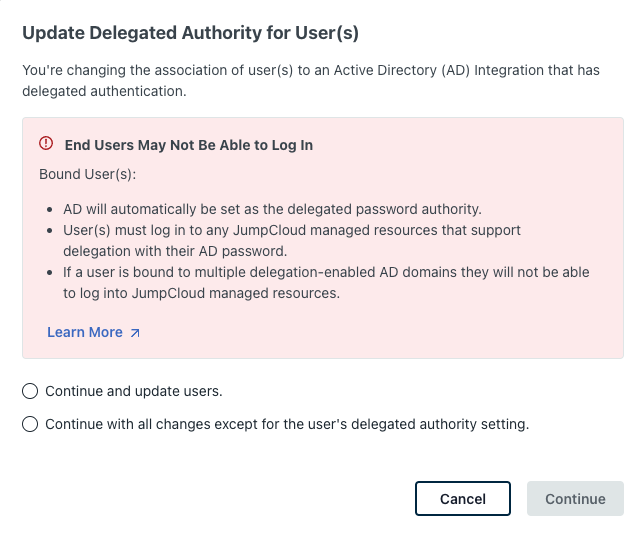Click the external link arrow beside Learn More
Screen dimensions: 644x537
point(135,333)
